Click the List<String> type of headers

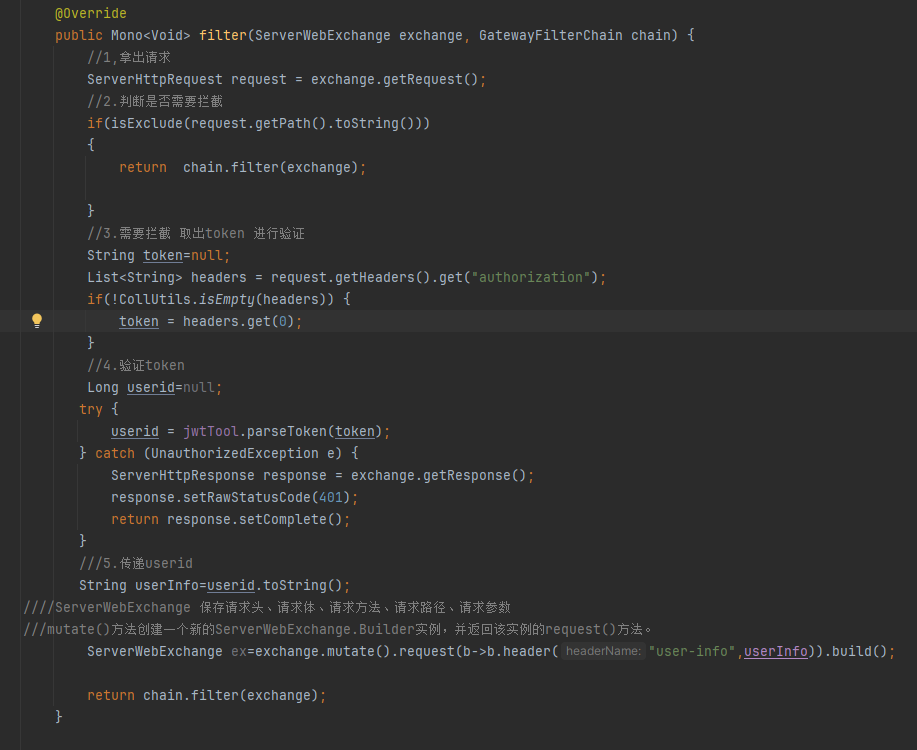(x=135, y=277)
